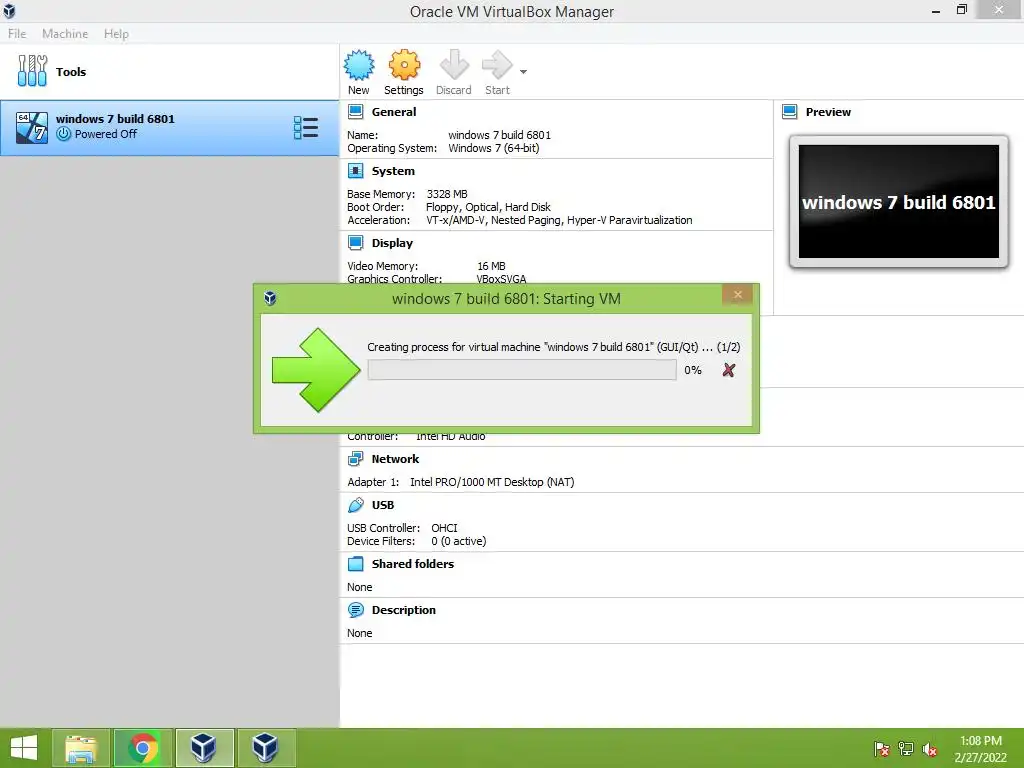Click the Operating System Windows 7 (64-bit) value
1024x768 pixels.
click(x=494, y=148)
